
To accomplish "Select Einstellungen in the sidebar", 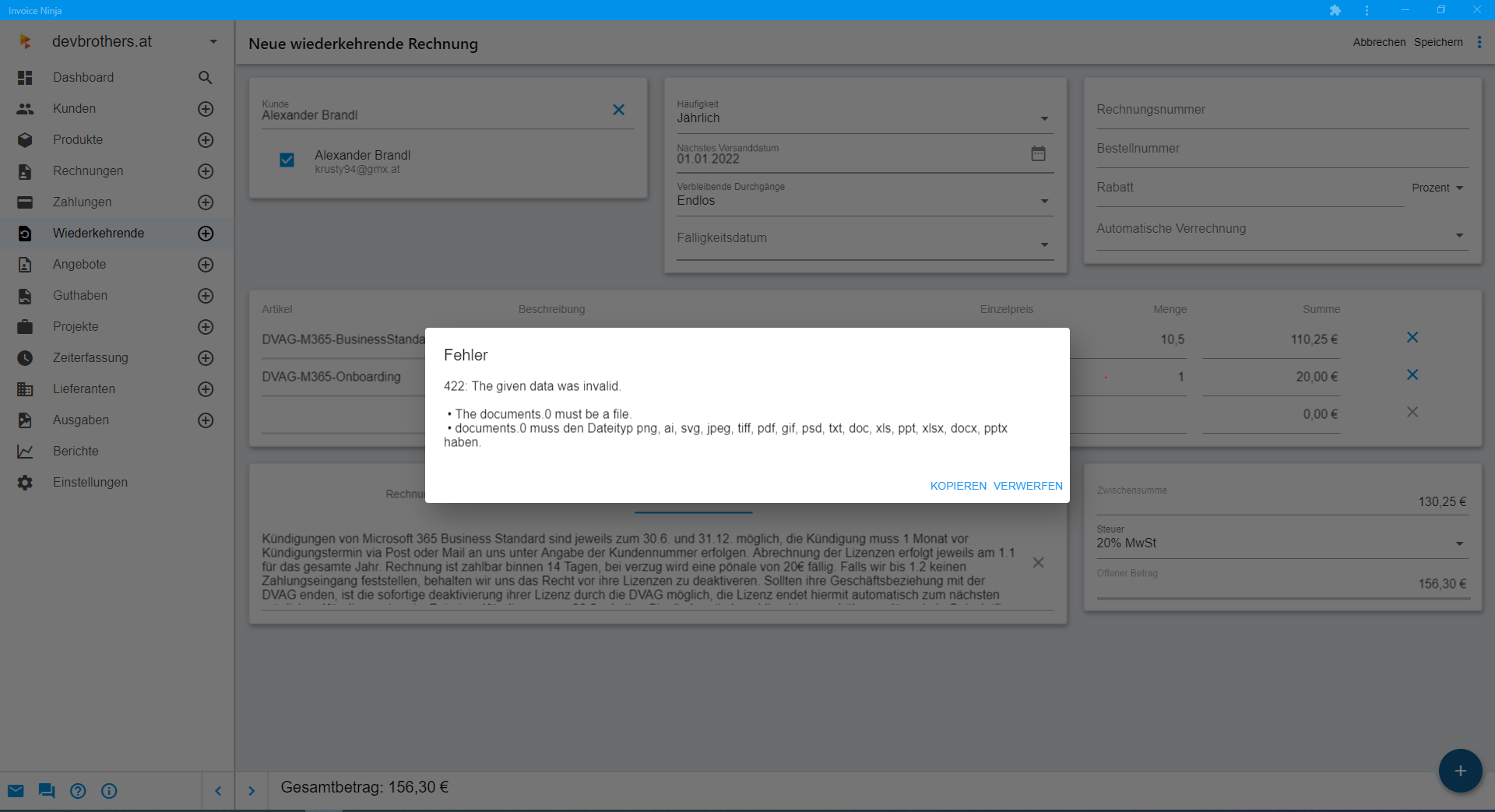I will pyautogui.click(x=90, y=482).
